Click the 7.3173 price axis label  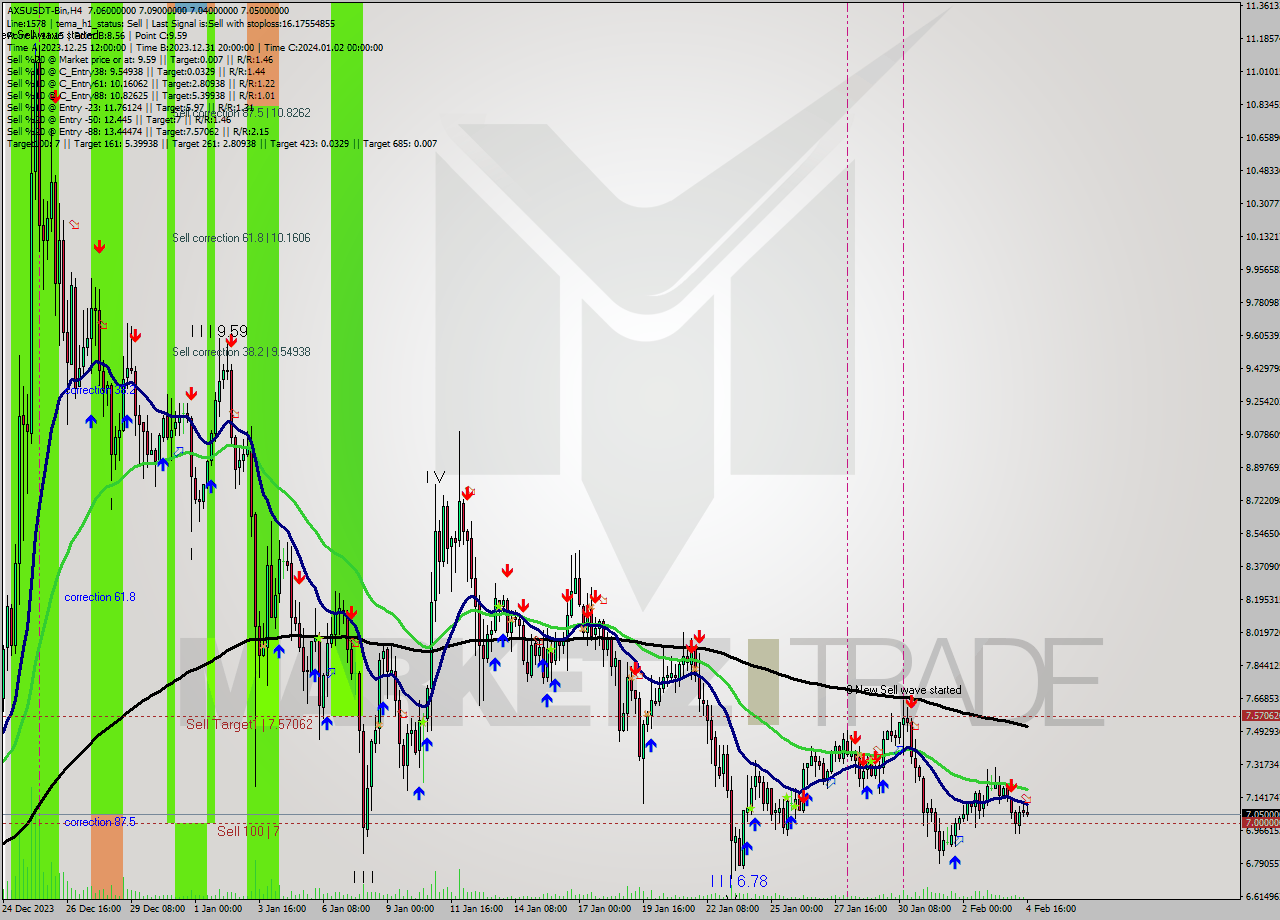[x=1262, y=765]
